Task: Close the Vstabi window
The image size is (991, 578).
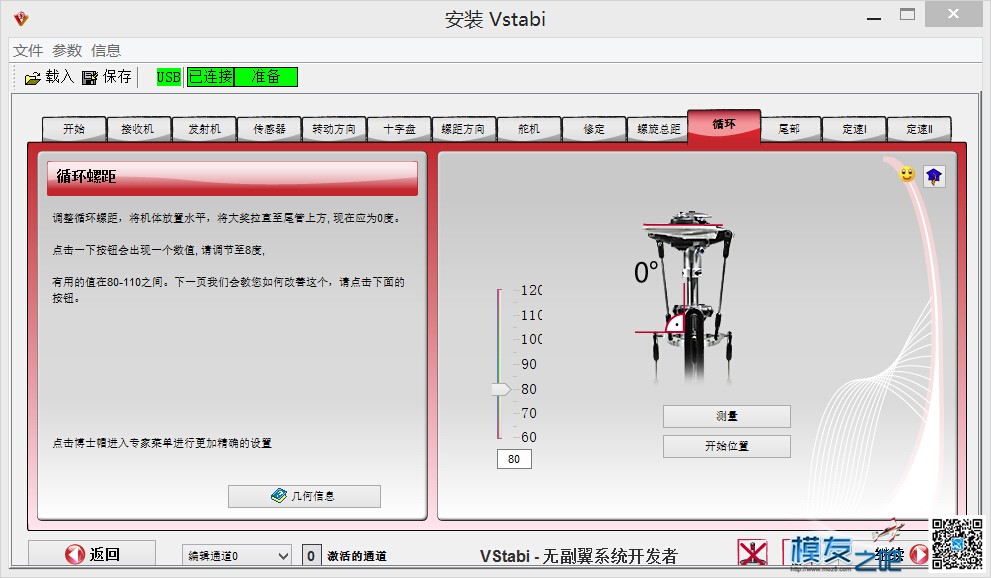Action: click(954, 14)
